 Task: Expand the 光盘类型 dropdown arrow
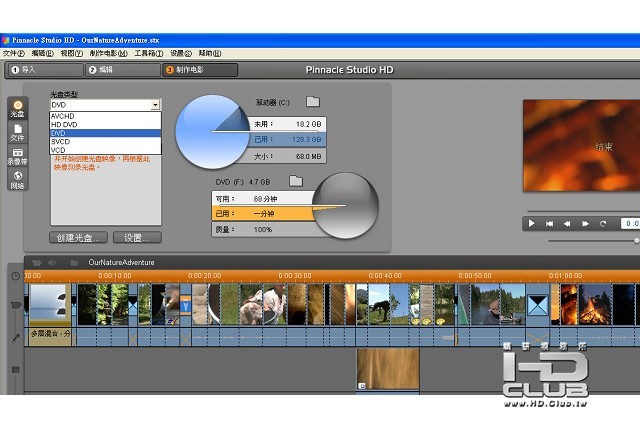pyautogui.click(x=156, y=105)
